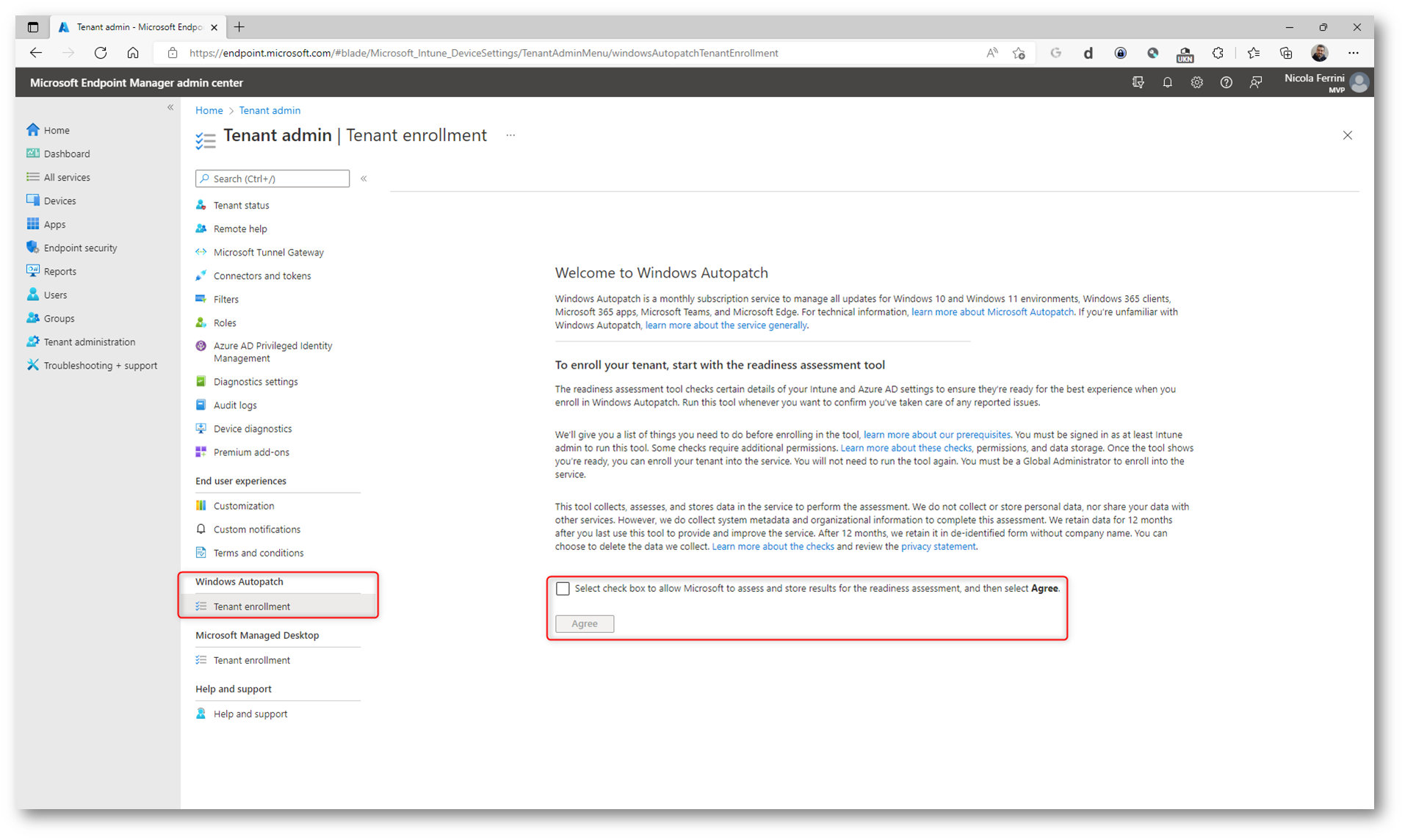Click the browser refresh icon
Viewport: 1405px width, 840px height.
101,53
